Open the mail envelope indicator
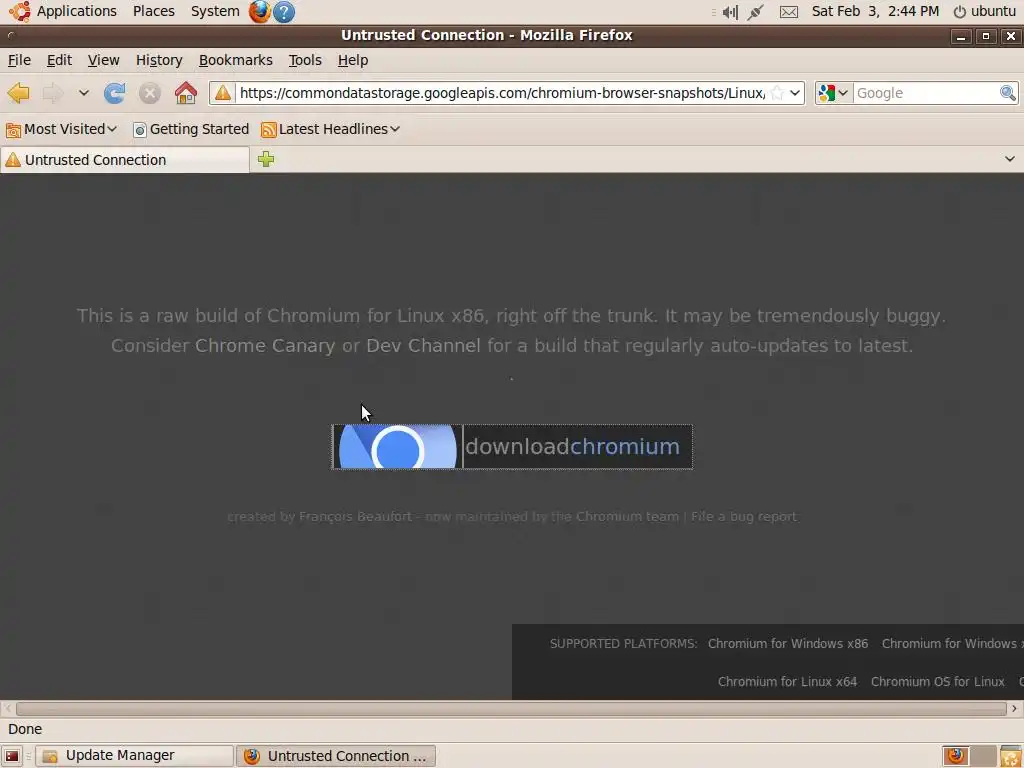The image size is (1024, 768). pos(789,12)
